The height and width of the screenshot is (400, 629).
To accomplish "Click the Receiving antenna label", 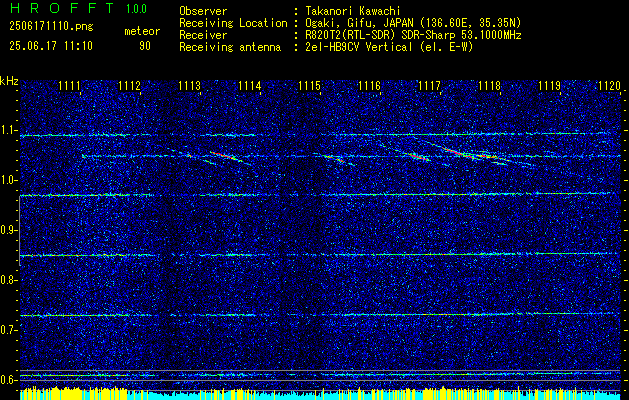I will pos(230,48).
